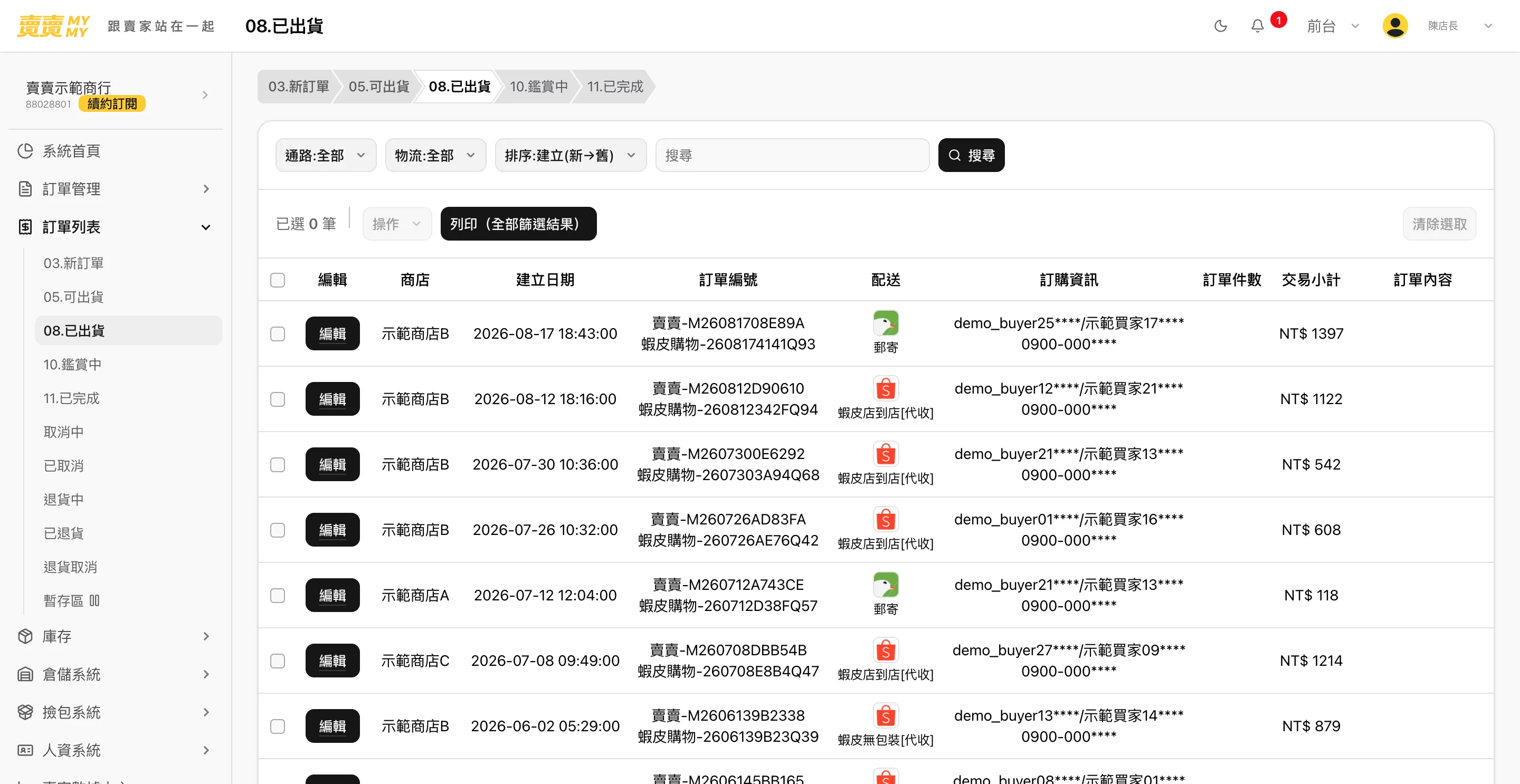Click 倉儲系統 warehouse icon
The width and height of the screenshot is (1520, 784).
pos(25,674)
